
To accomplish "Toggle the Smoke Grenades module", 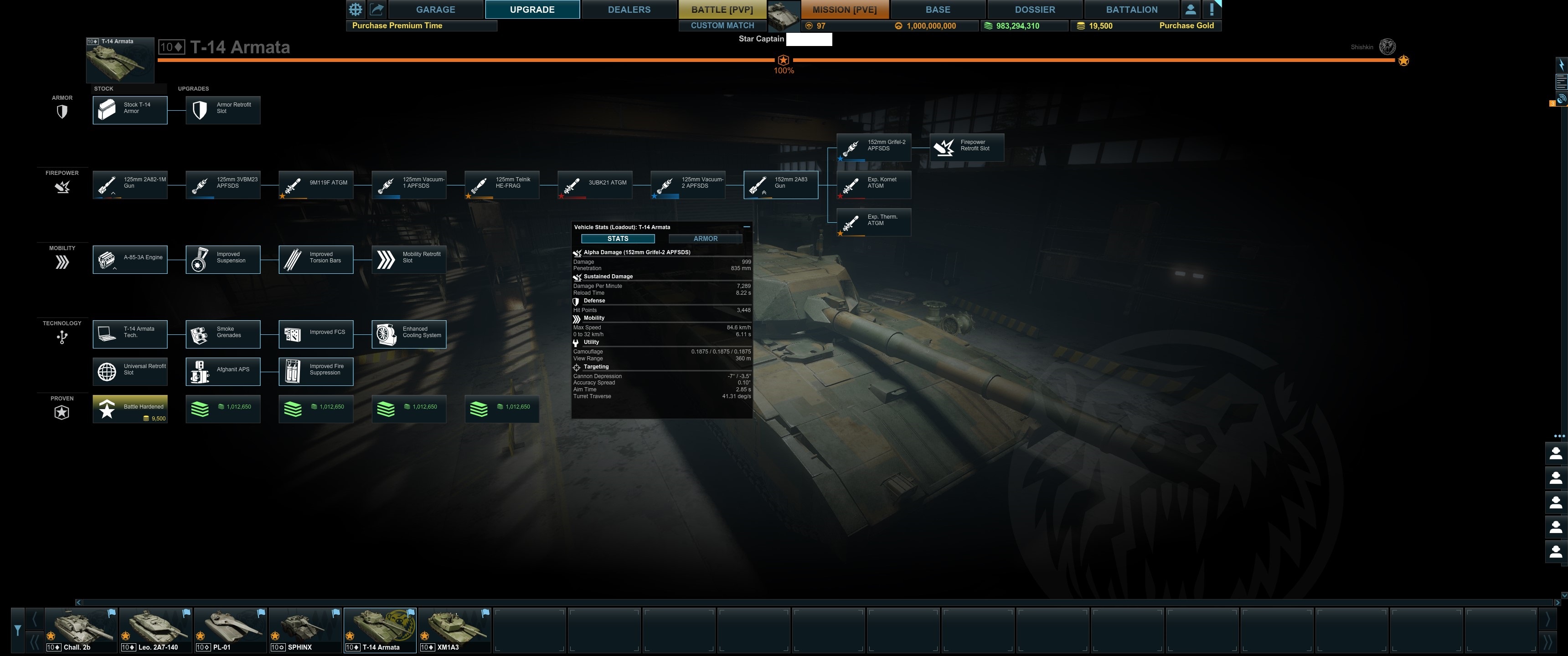I will [223, 334].
